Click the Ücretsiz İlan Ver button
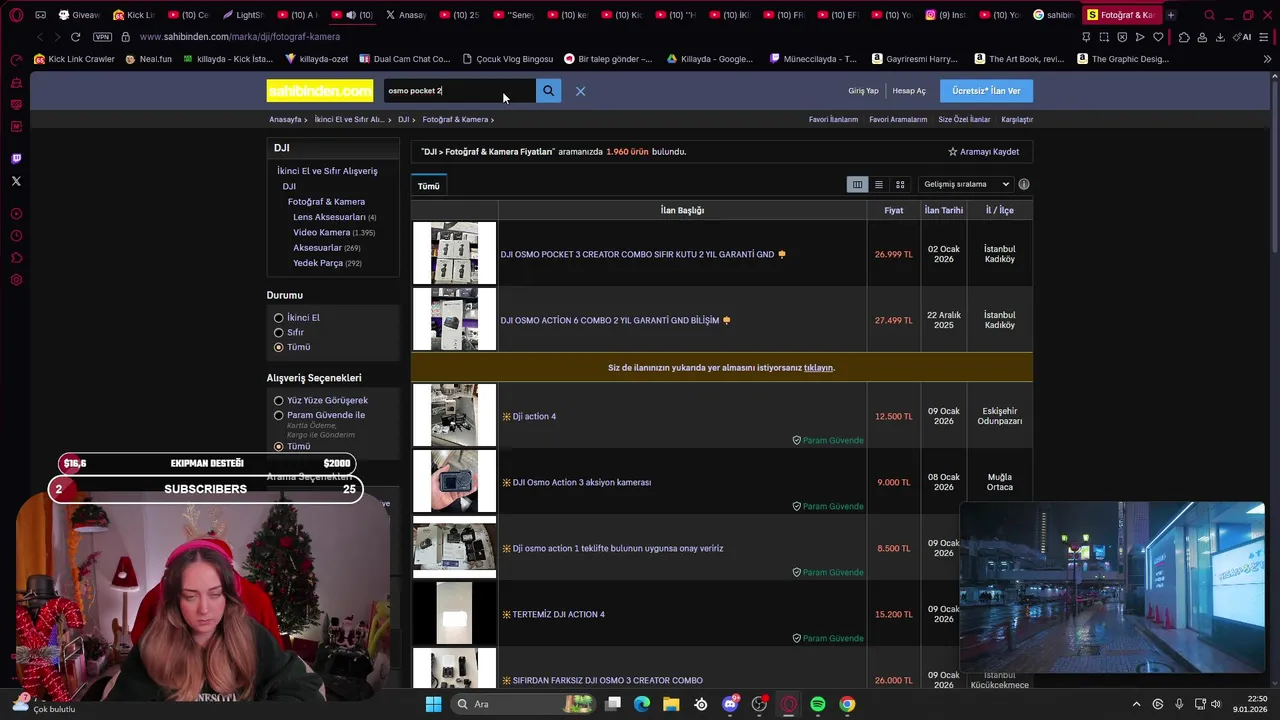The image size is (1280, 720). click(x=986, y=91)
